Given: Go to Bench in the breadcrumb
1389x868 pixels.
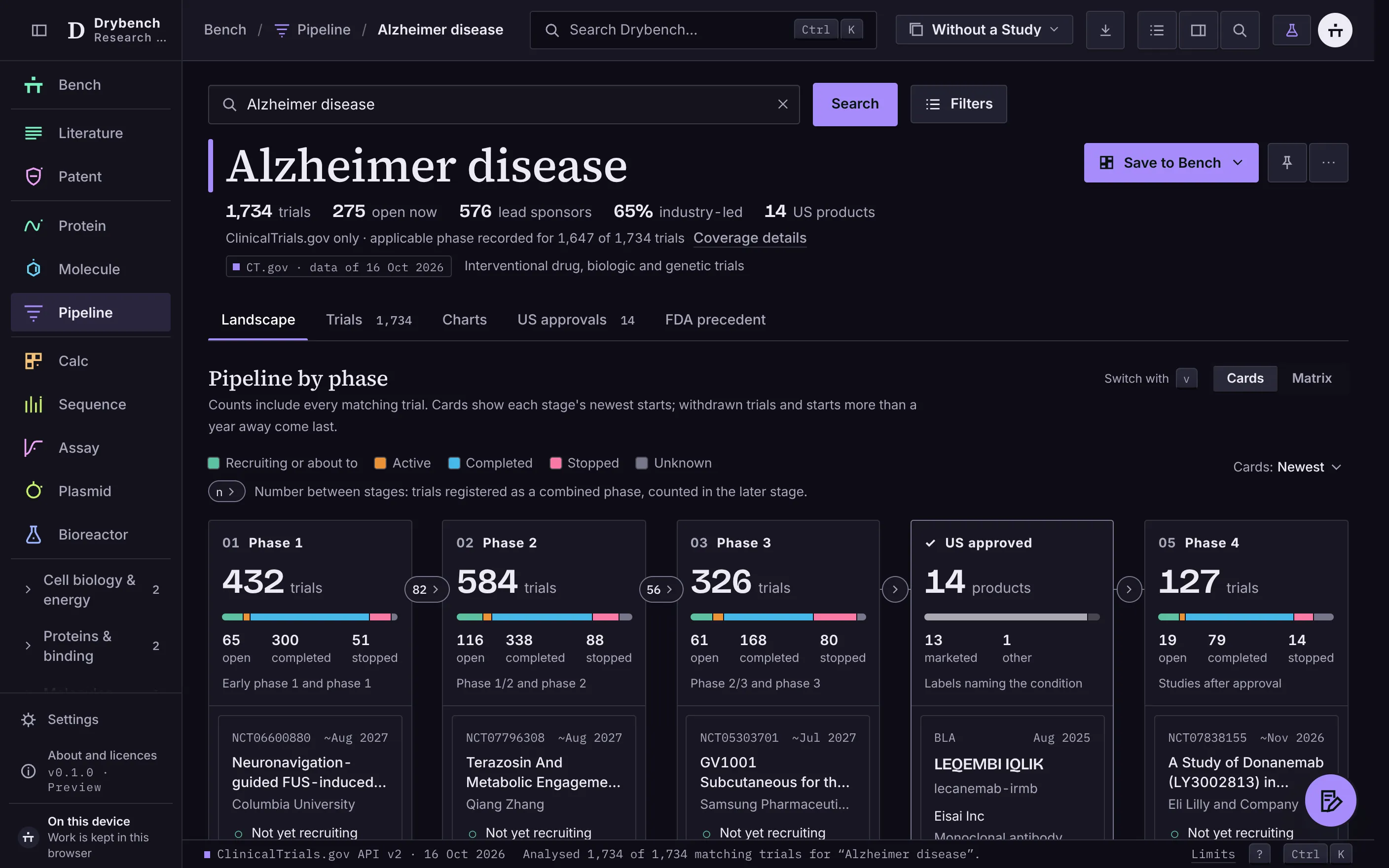Looking at the screenshot, I should click(x=225, y=30).
